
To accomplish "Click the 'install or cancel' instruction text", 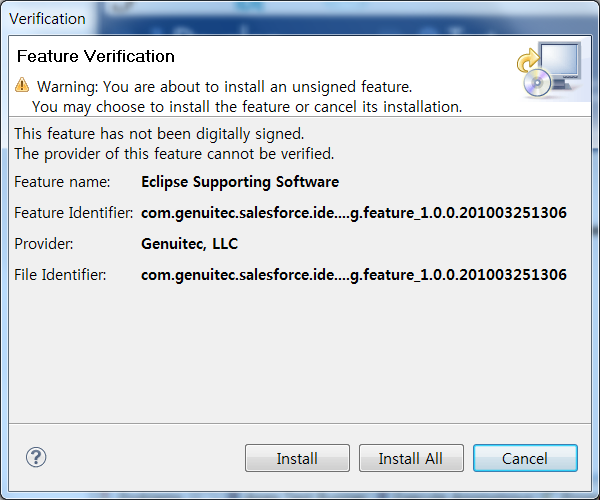I will 247,107.
